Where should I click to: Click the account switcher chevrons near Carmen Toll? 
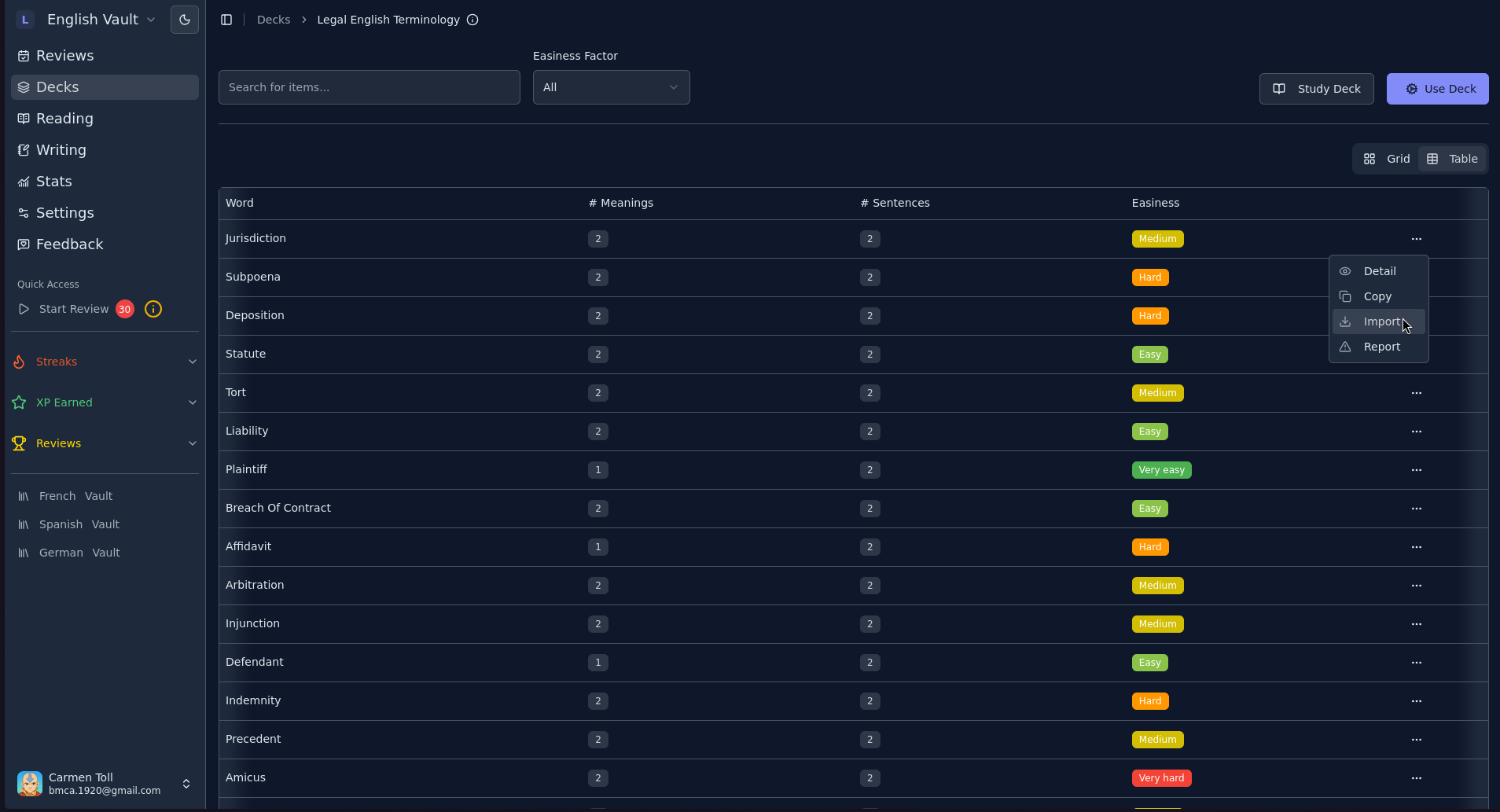pyautogui.click(x=186, y=784)
